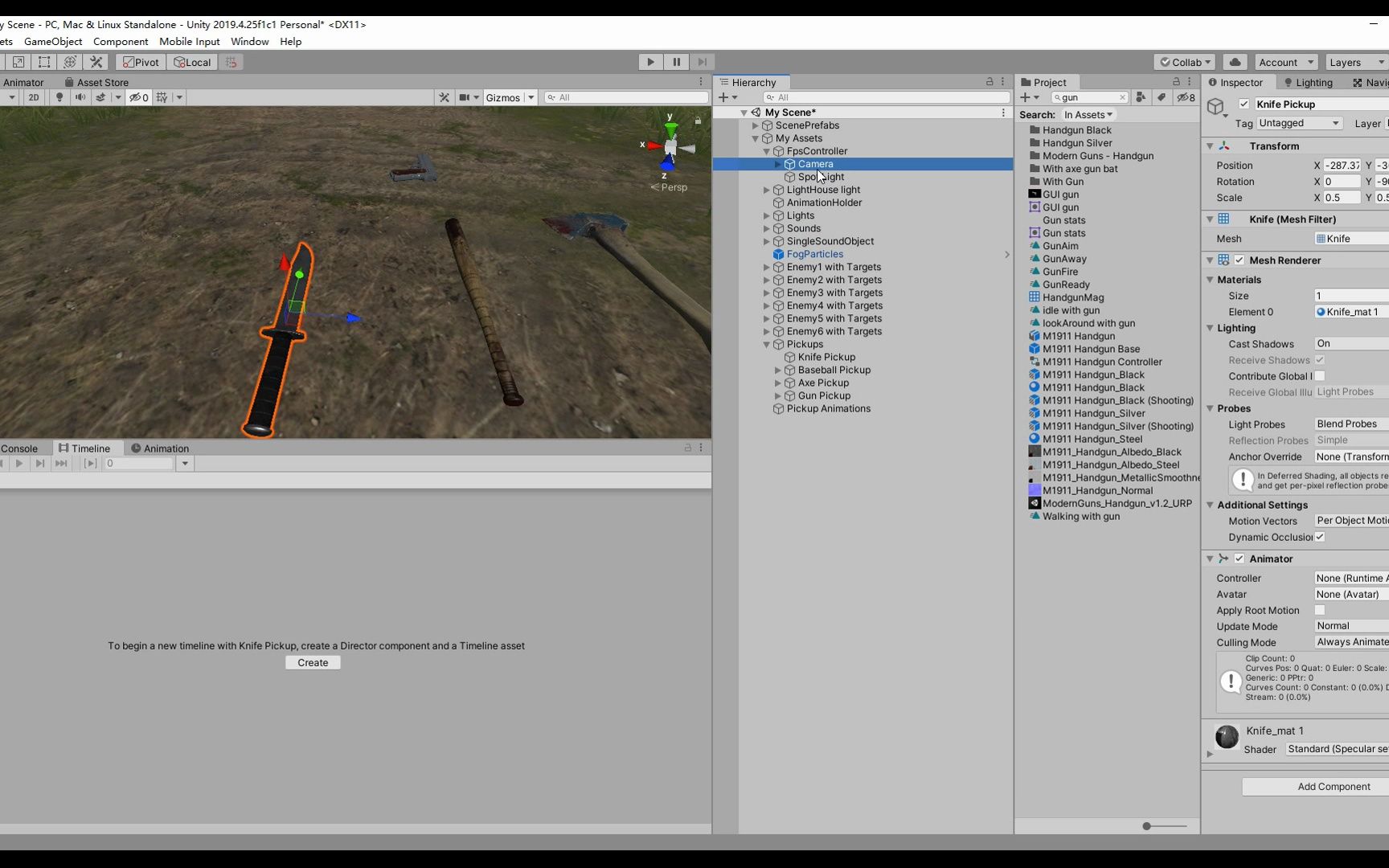This screenshot has width=1389, height=868.
Task: Enable Contribute Global Illumination checkbox
Action: coord(1319,376)
